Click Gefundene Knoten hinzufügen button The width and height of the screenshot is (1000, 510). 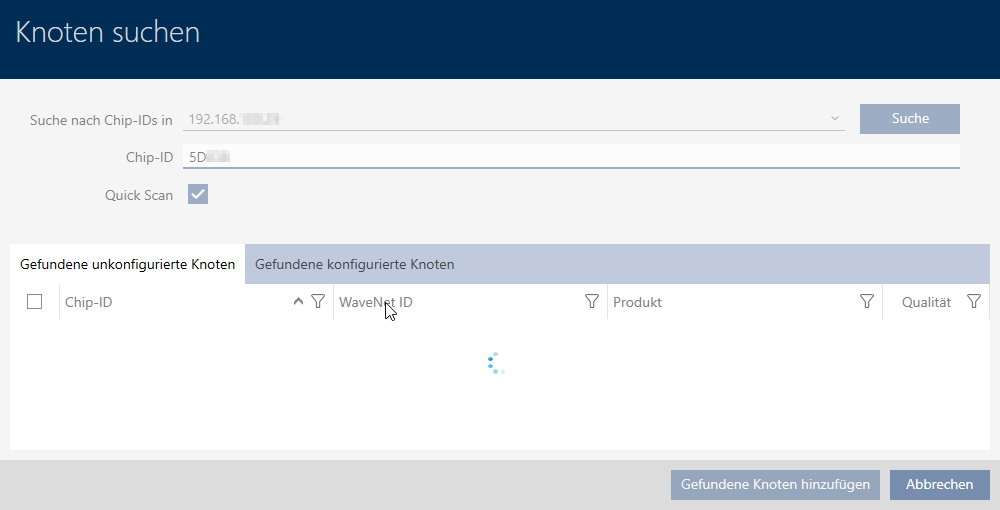click(775, 484)
